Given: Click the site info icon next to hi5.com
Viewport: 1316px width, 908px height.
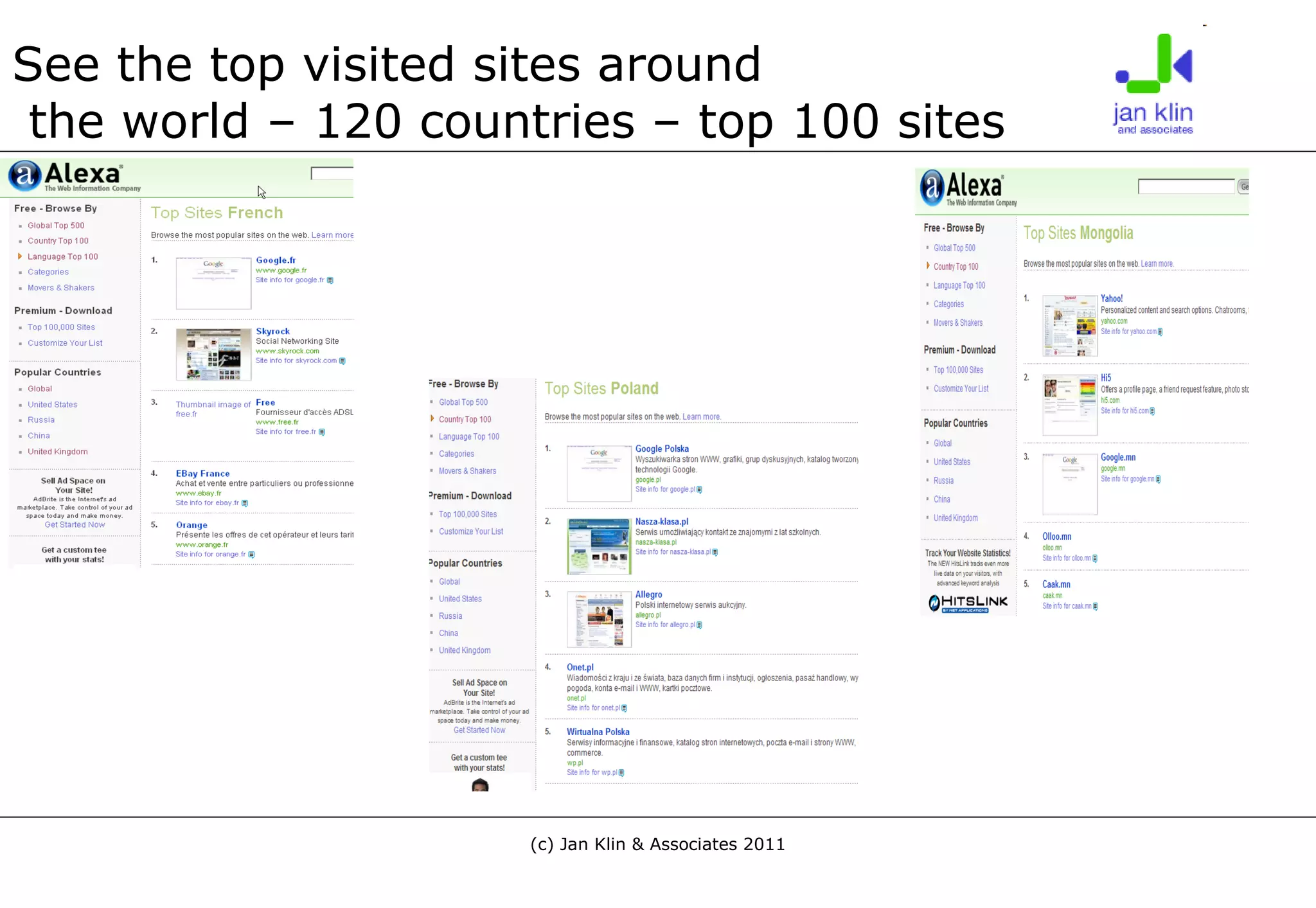Looking at the screenshot, I should pos(1152,411).
